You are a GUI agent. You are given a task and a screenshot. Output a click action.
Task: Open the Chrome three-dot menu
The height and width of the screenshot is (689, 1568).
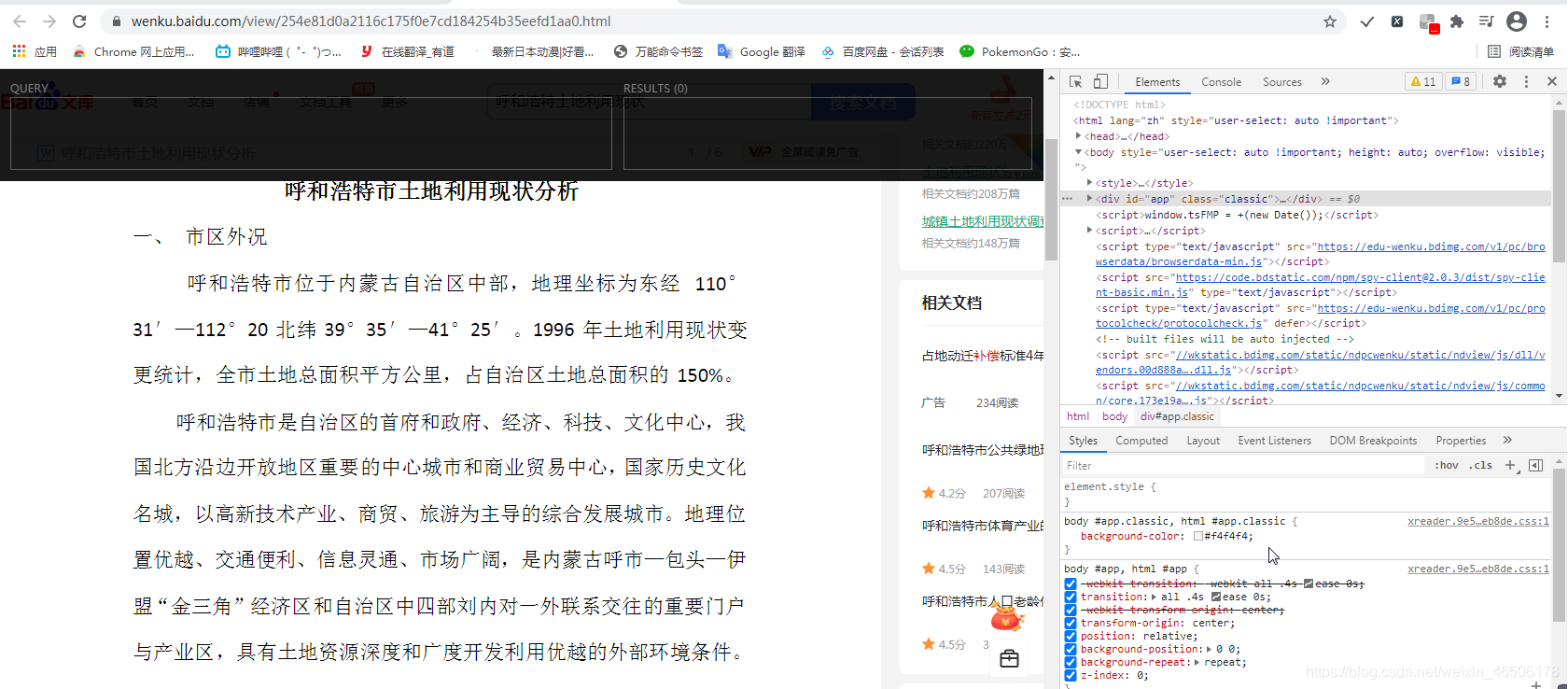click(1547, 21)
